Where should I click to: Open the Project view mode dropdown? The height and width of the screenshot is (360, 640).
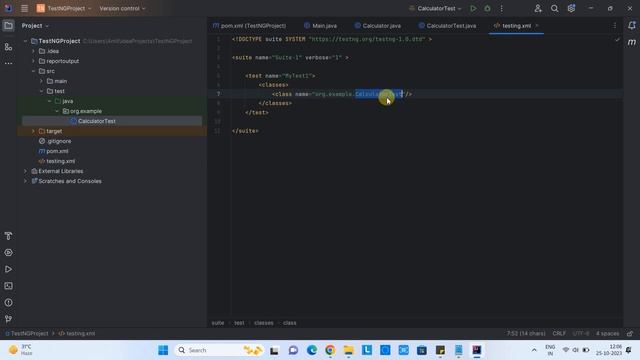pyautogui.click(x=35, y=26)
